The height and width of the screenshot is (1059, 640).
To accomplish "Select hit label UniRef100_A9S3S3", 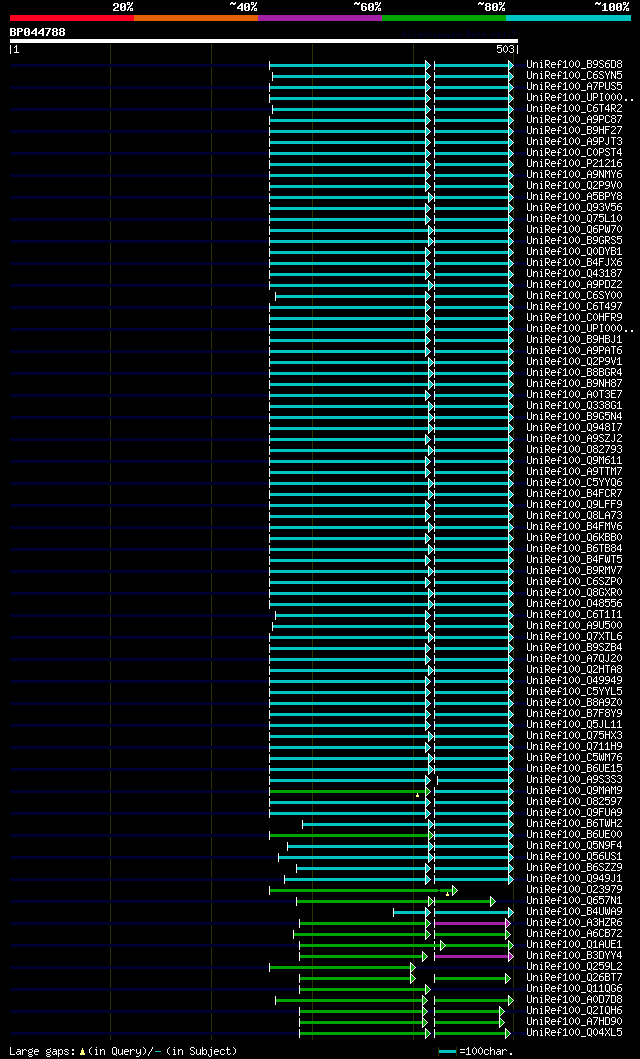I will (x=575, y=779).
